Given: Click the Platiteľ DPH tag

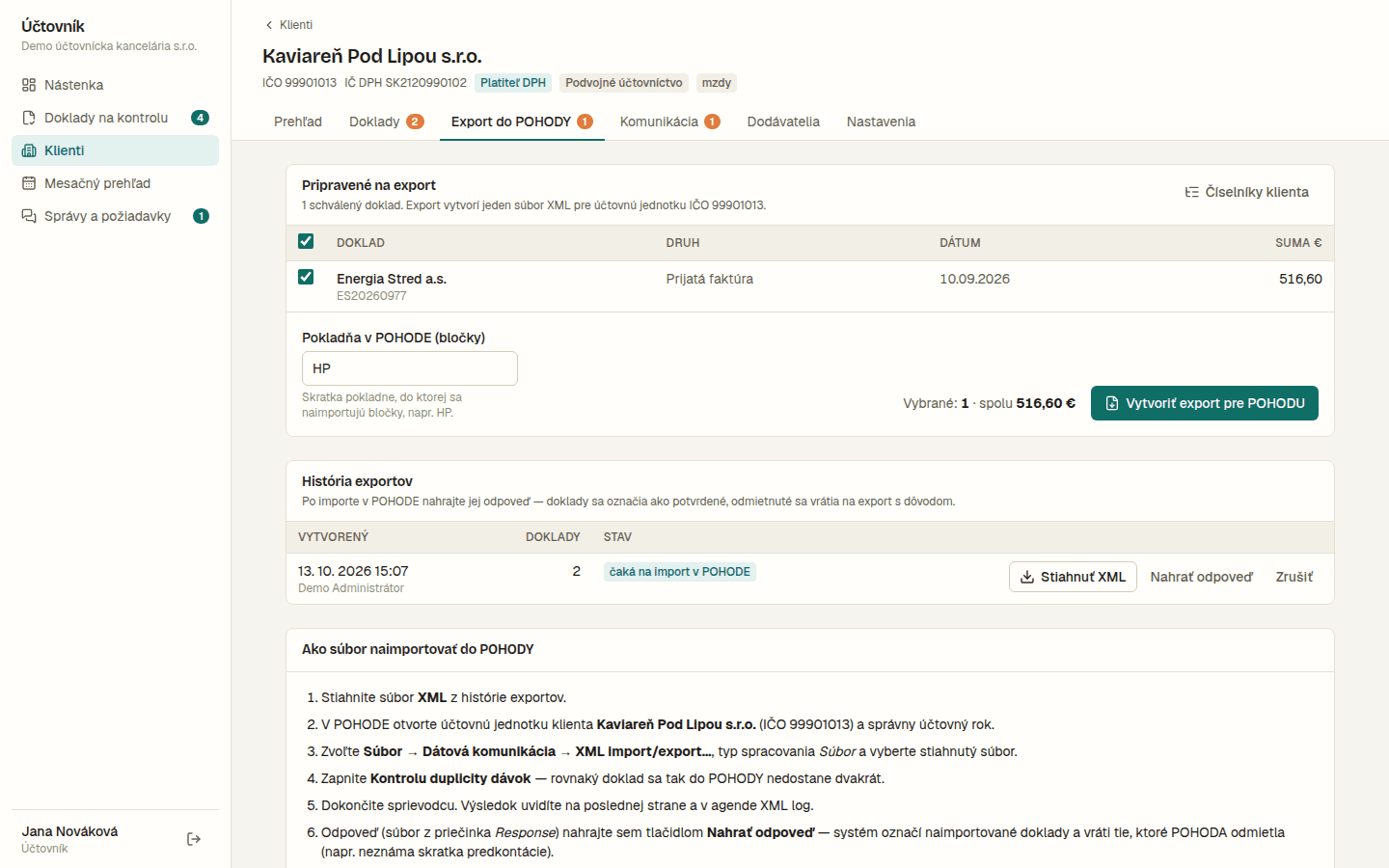Looking at the screenshot, I should pyautogui.click(x=513, y=83).
